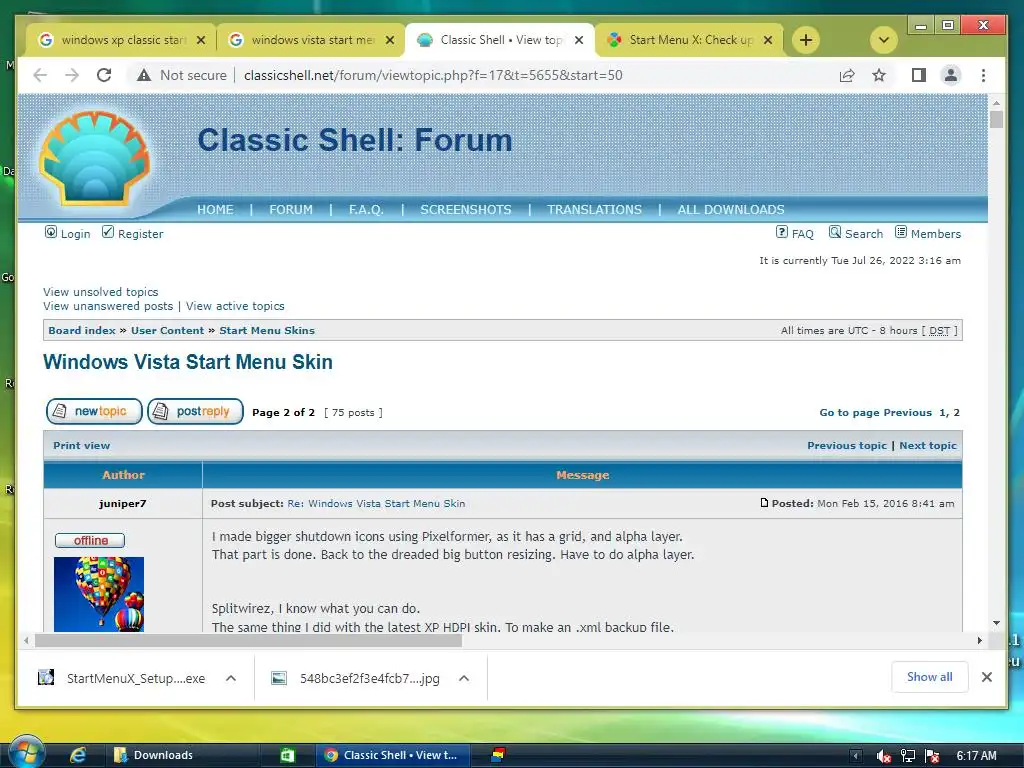Reload the page with the refresh icon
The height and width of the screenshot is (768, 1024).
click(x=104, y=75)
